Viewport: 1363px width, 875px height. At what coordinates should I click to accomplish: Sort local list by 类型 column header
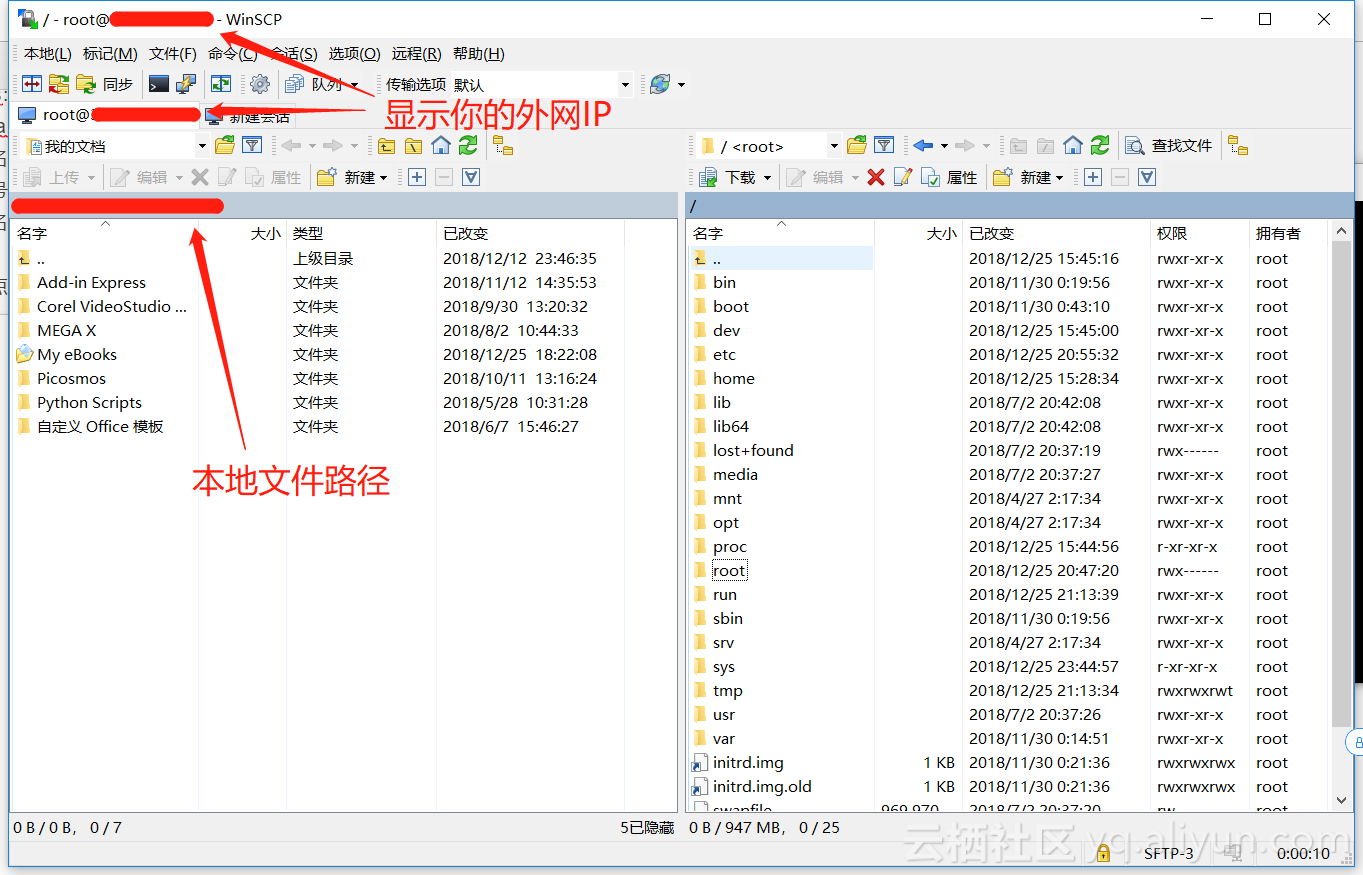coord(361,233)
